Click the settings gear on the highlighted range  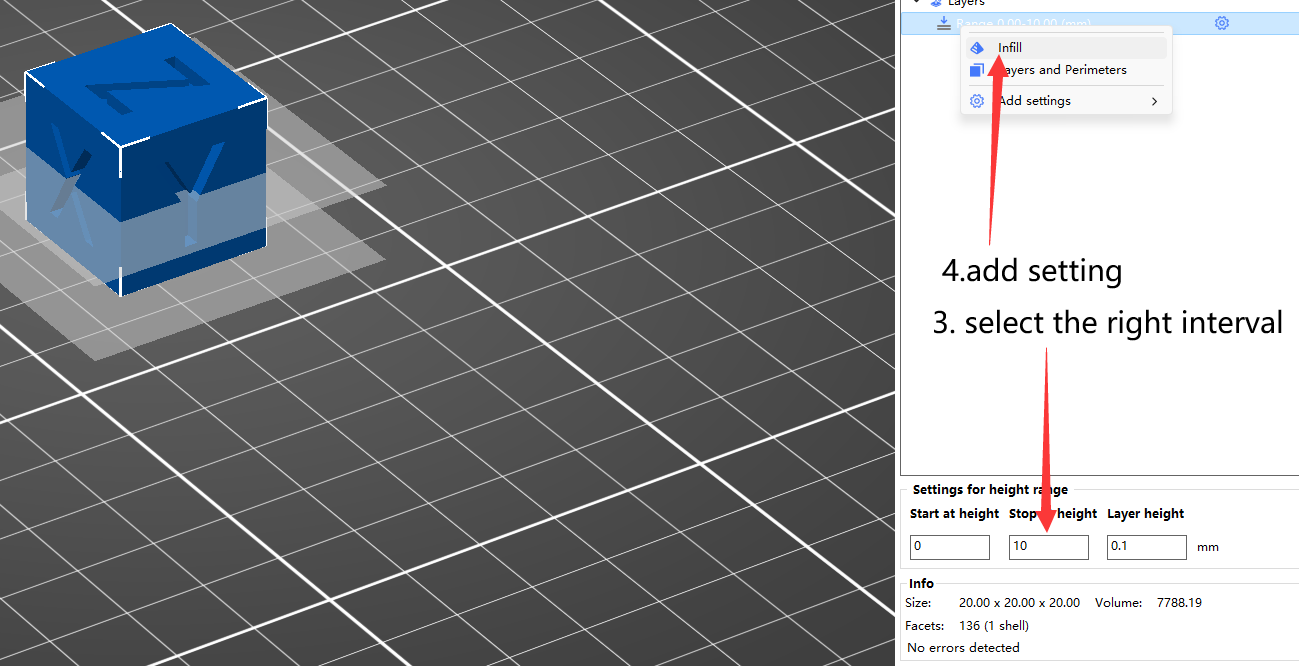[1221, 22]
